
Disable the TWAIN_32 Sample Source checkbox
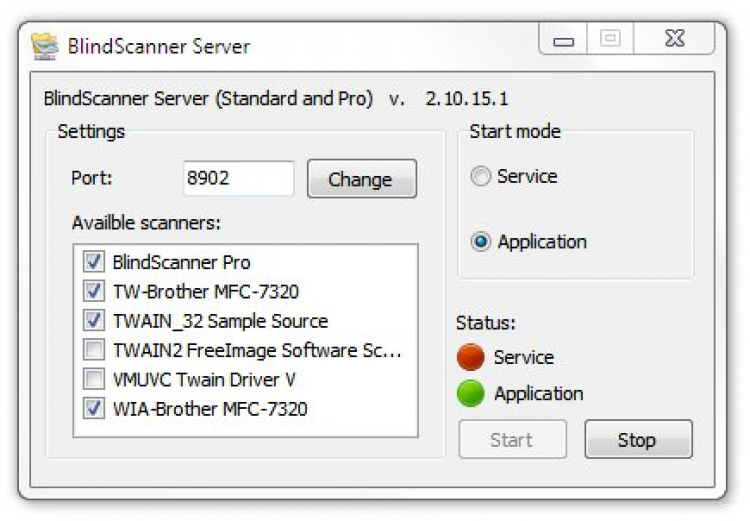(x=94, y=321)
